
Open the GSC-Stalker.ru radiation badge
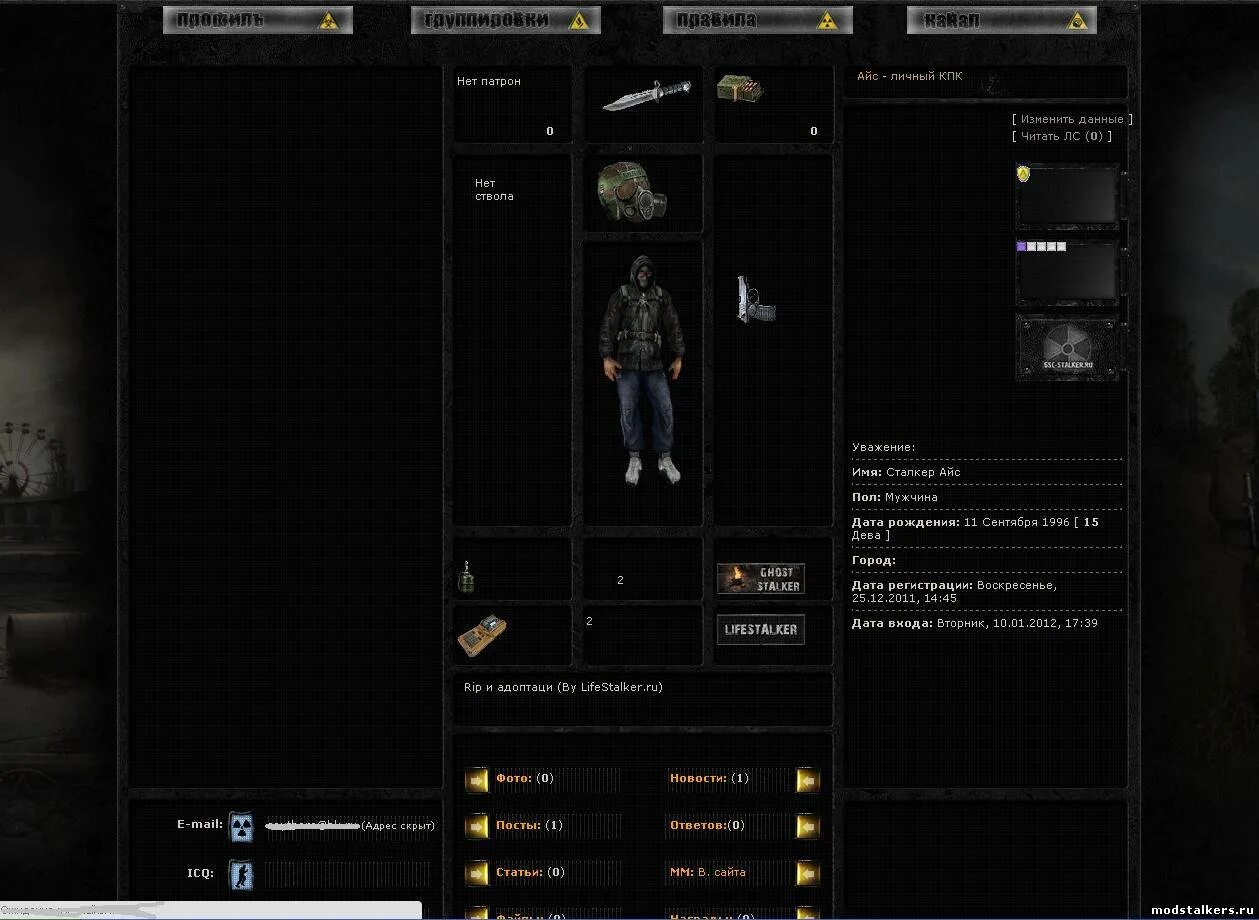coord(1067,347)
